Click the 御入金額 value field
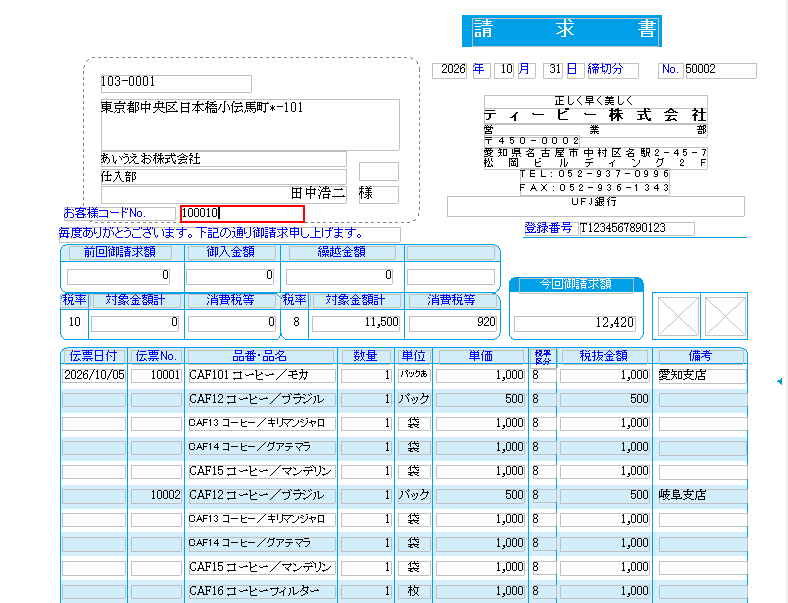 pyautogui.click(x=230, y=276)
